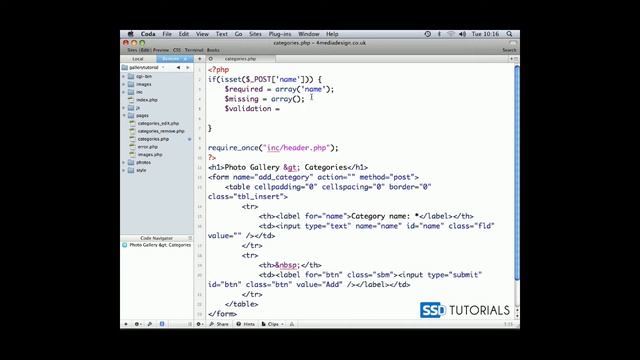Expand the images folder
The image size is (640, 360).
(124, 84)
